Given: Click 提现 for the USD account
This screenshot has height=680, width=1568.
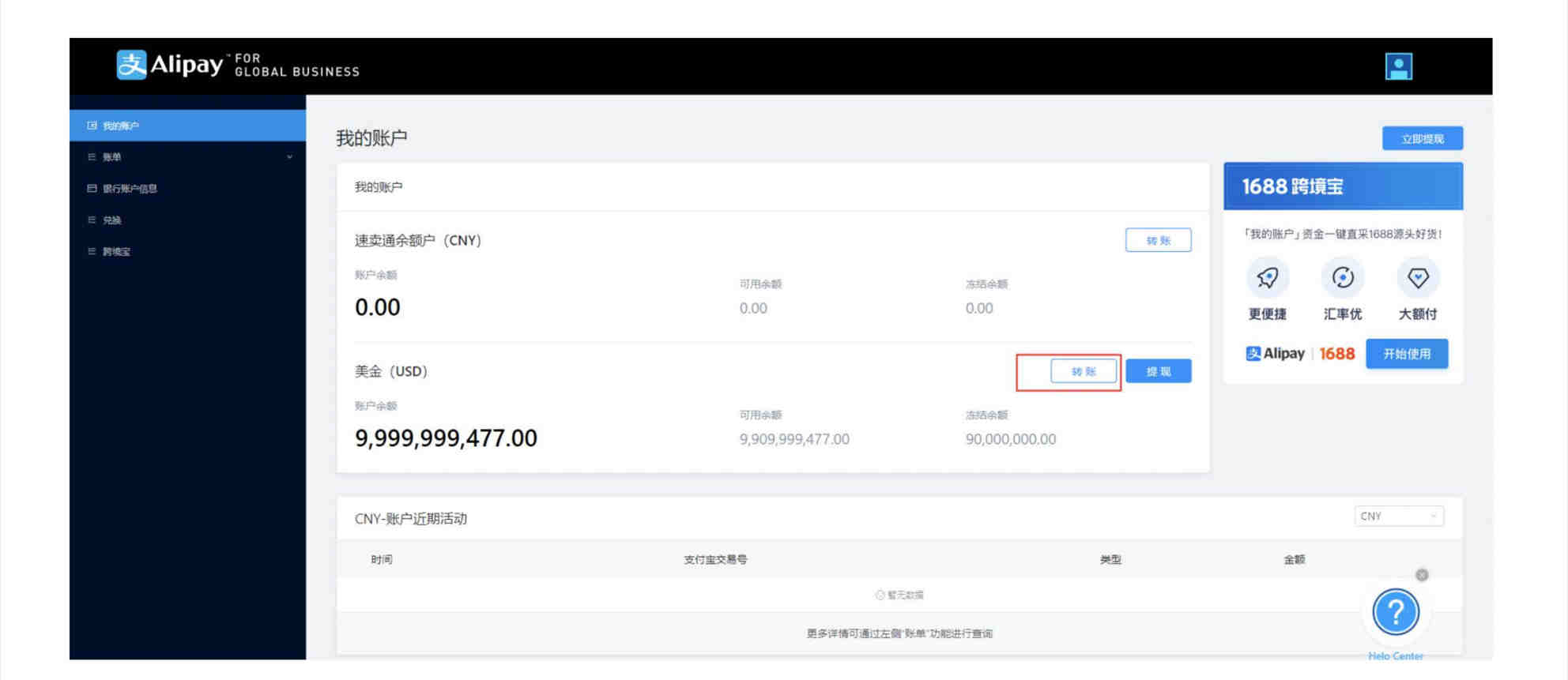Looking at the screenshot, I should (1158, 371).
